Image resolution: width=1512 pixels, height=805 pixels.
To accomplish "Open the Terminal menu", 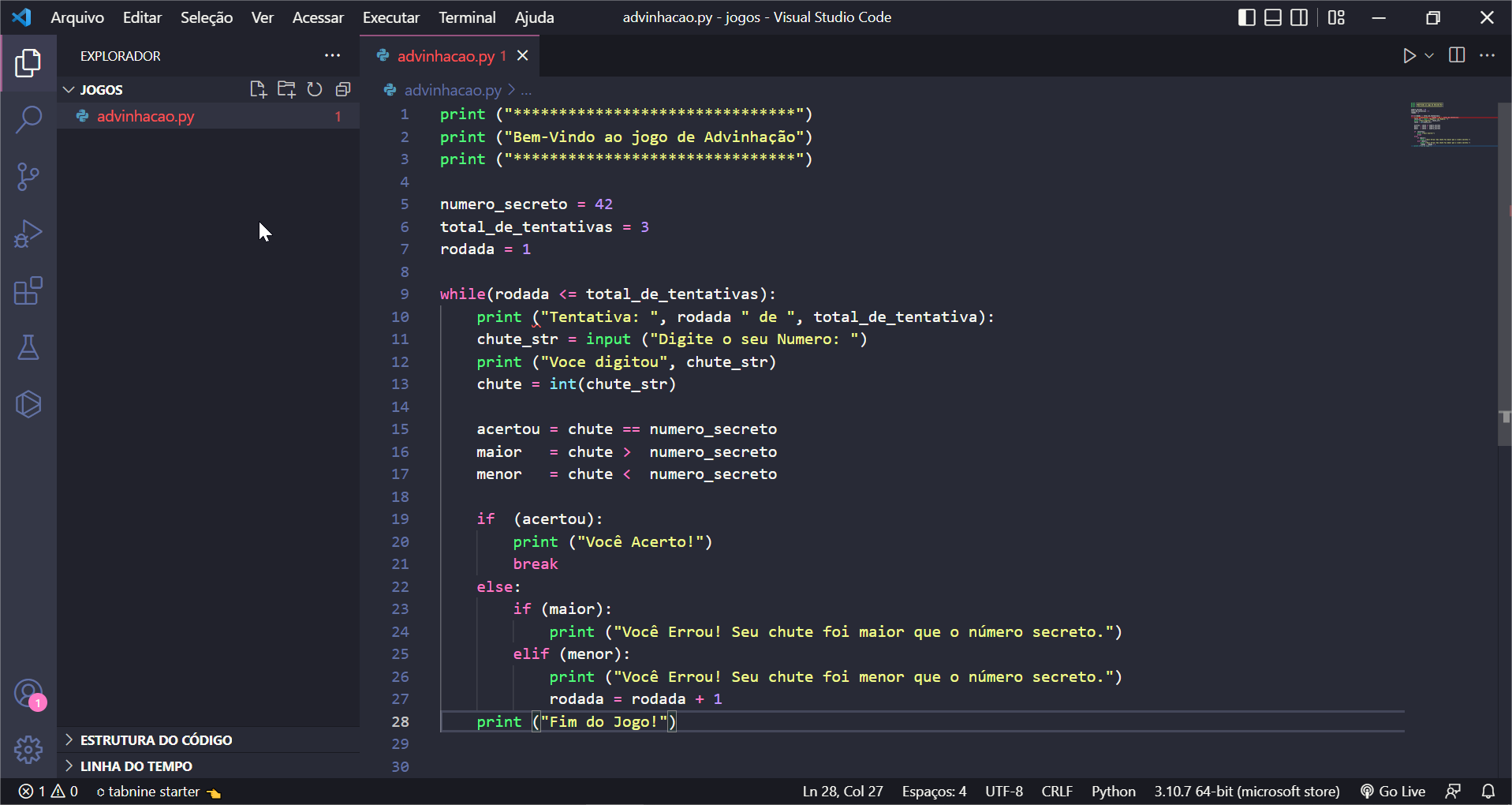I will point(467,17).
